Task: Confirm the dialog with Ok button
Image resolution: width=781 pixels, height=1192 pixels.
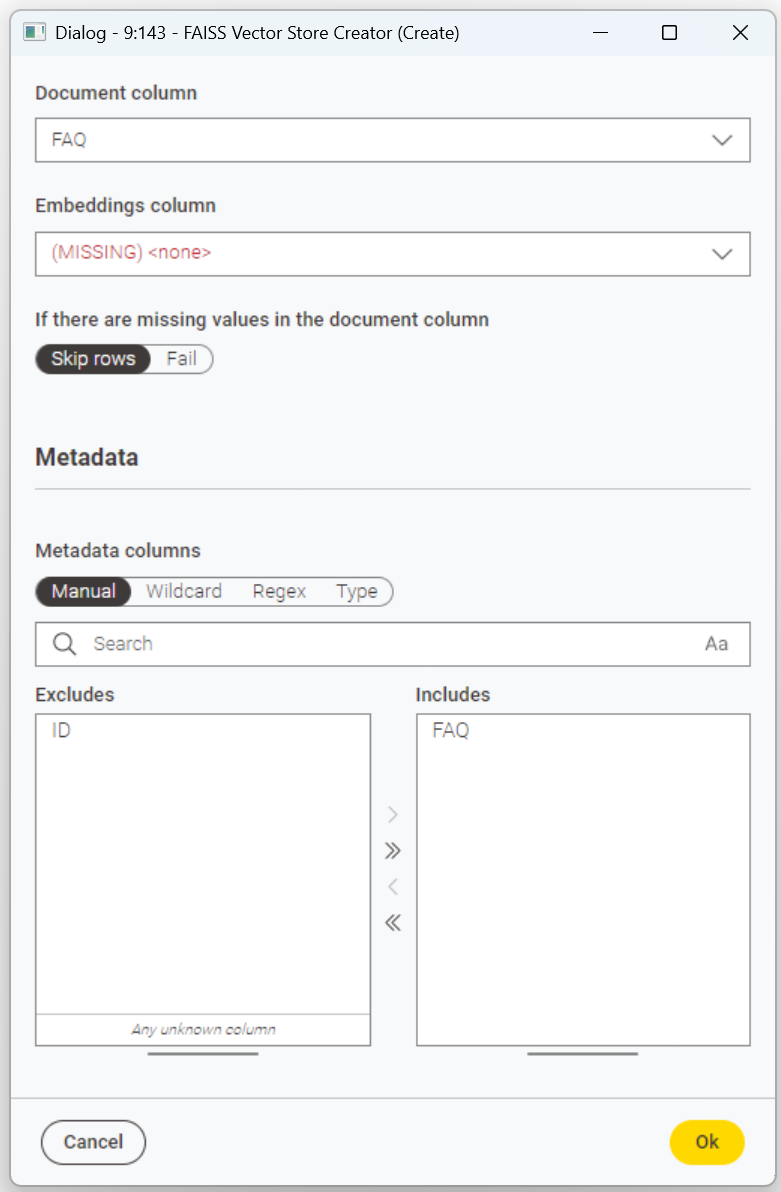Action: [x=707, y=1142]
